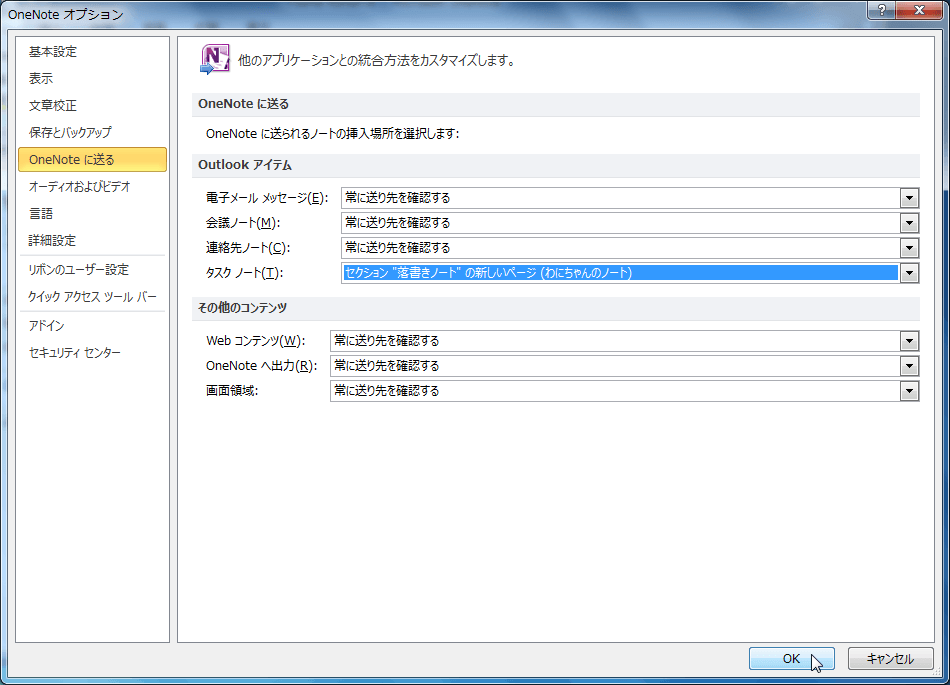Image resolution: width=950 pixels, height=685 pixels.
Task: Select the OneNote に送る category
Action: click(92, 159)
